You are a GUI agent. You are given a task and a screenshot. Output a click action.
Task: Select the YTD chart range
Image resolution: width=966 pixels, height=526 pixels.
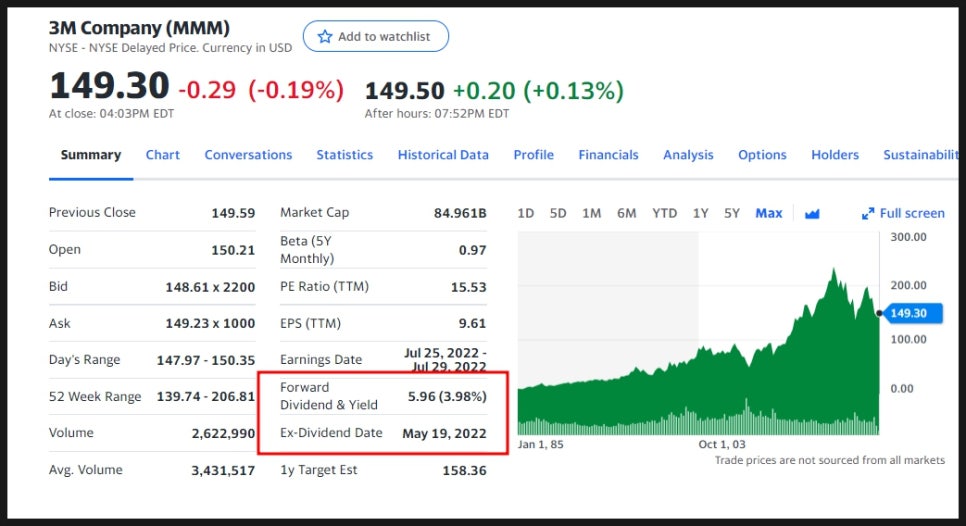664,213
